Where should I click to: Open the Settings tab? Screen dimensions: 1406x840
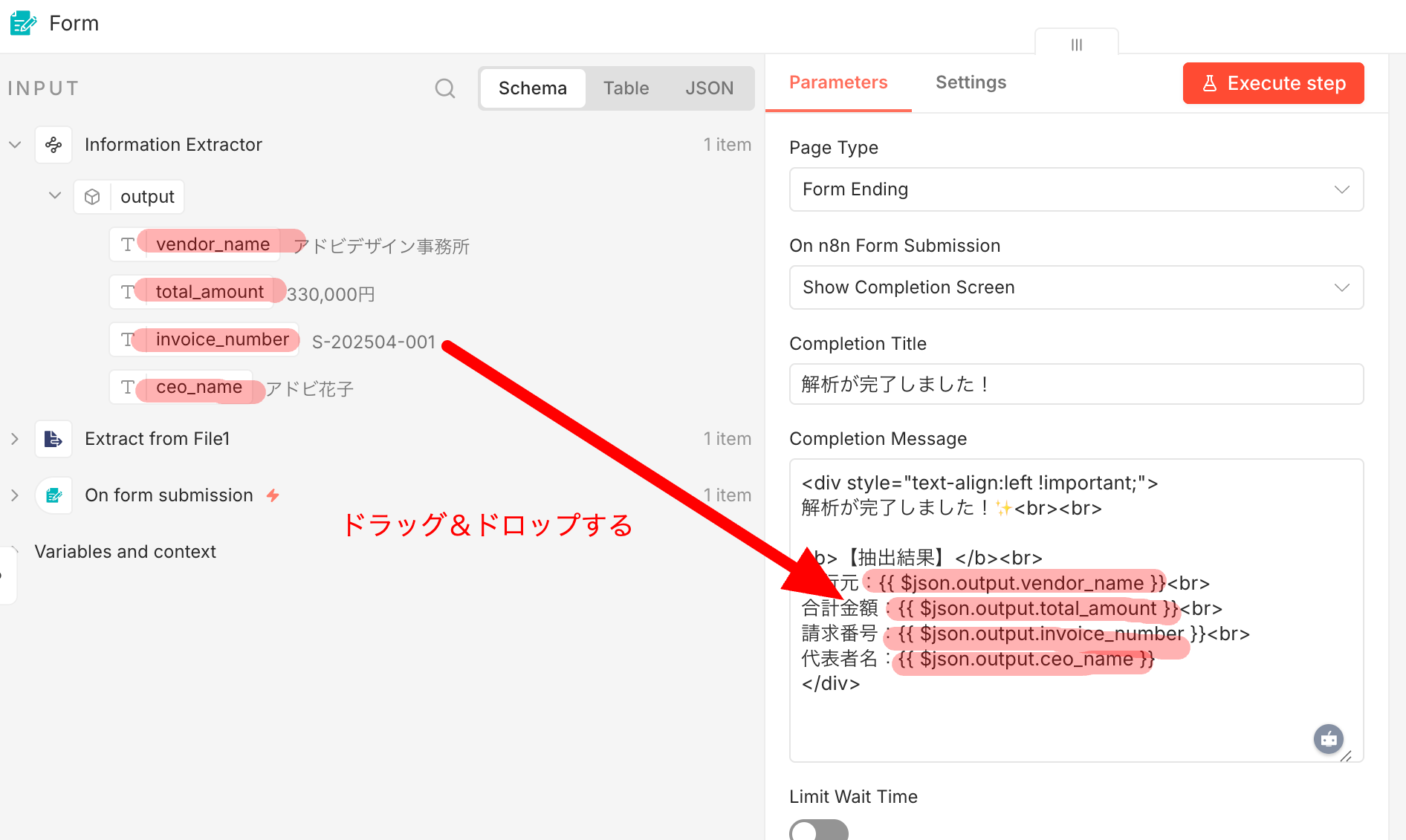point(971,82)
